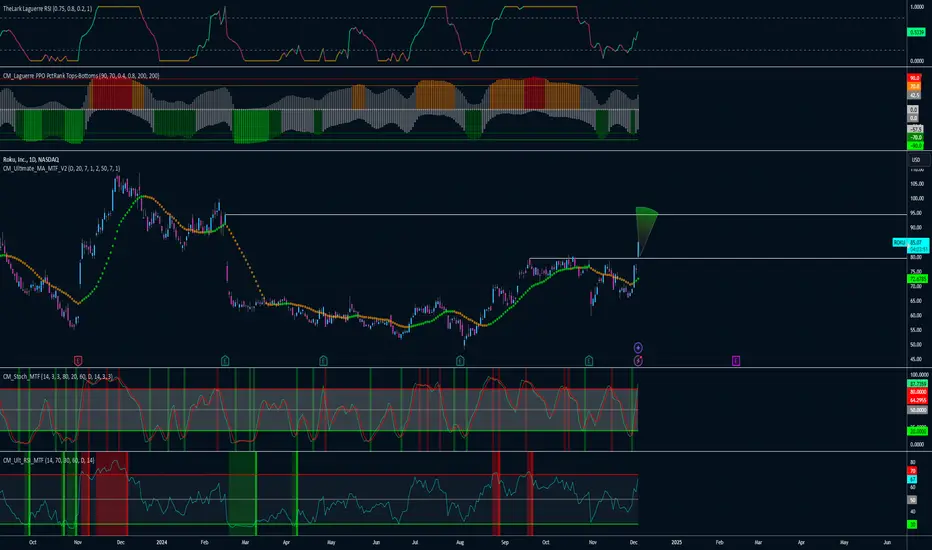Click the orange 70.0 level label on PPO scale

(x=914, y=86)
